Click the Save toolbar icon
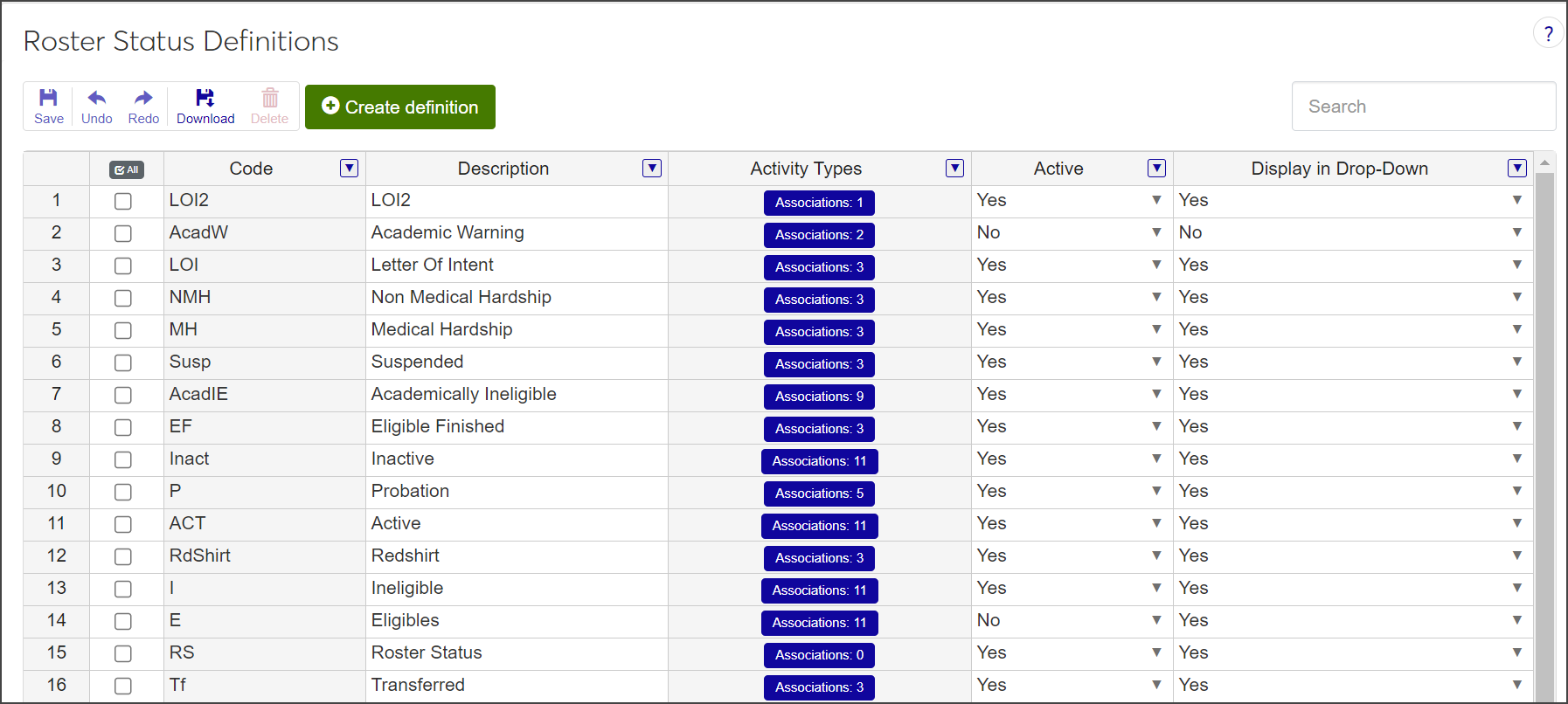The image size is (1568, 704). 49,99
